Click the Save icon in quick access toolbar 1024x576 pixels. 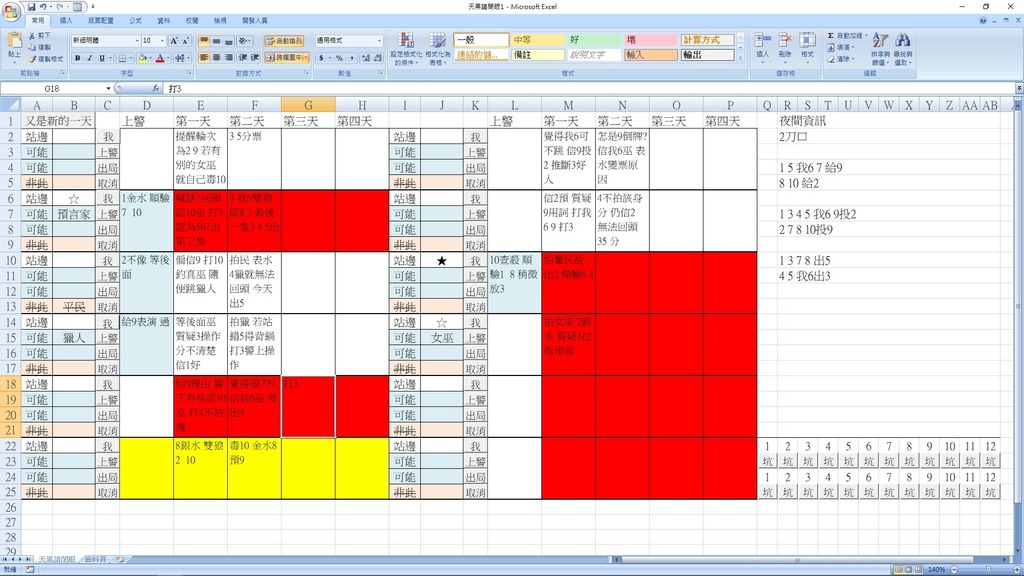pos(31,7)
